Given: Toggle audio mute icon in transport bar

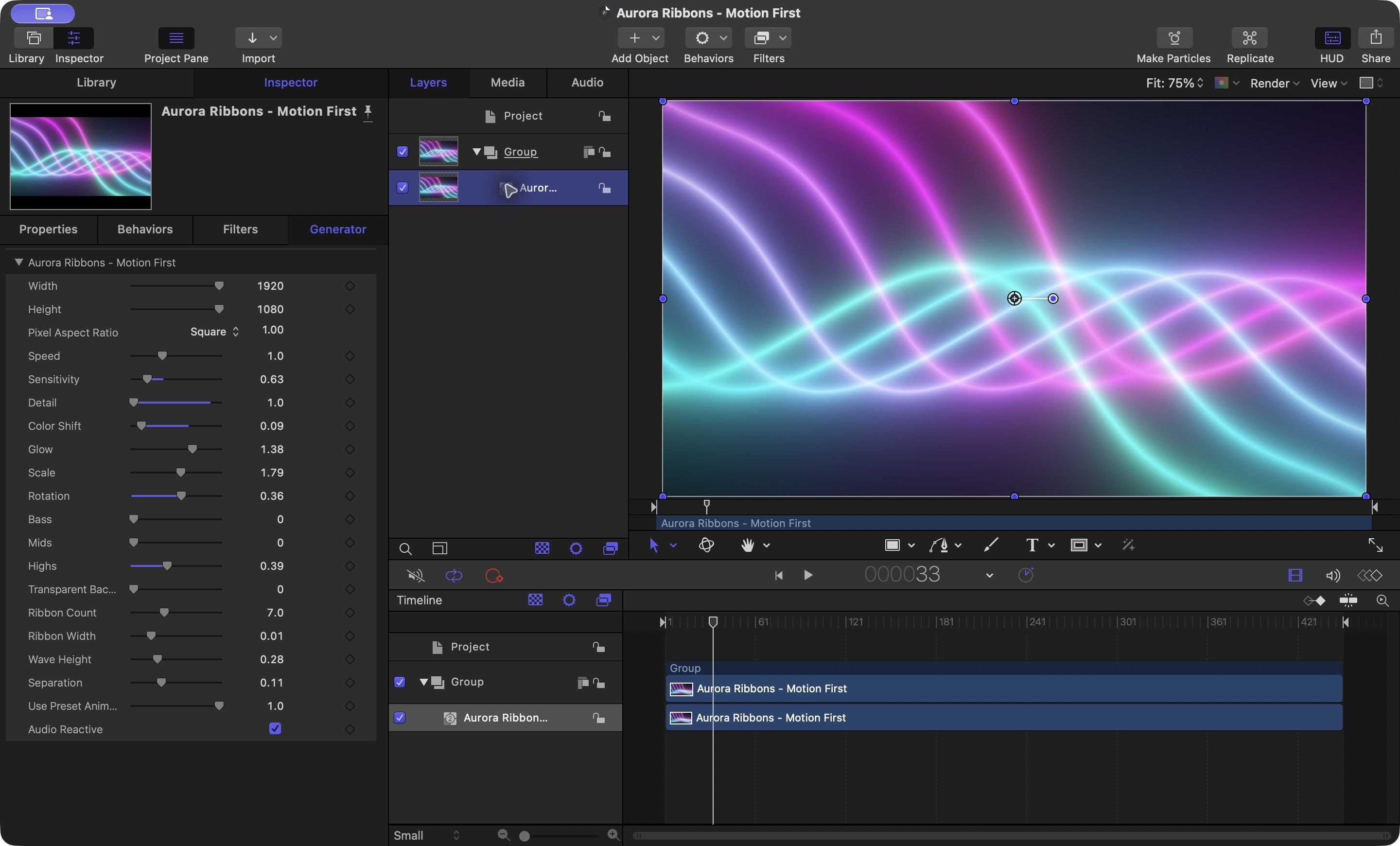Looking at the screenshot, I should click(416, 576).
